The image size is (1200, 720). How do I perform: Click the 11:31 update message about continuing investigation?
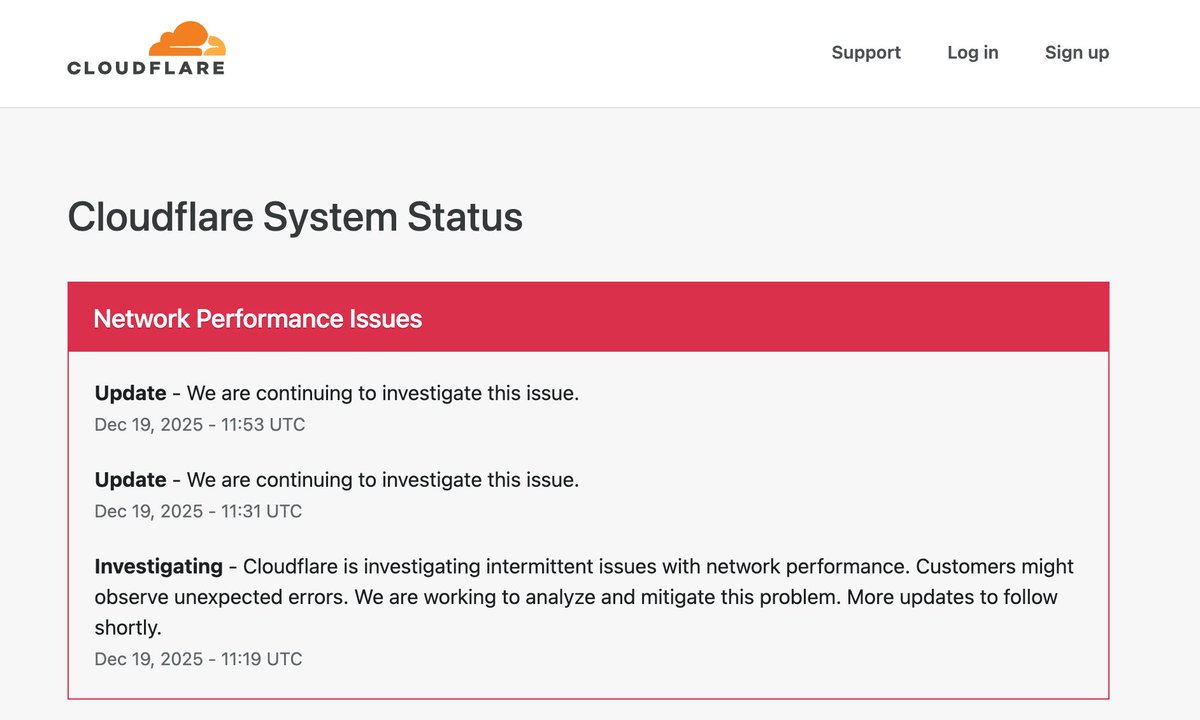coord(383,480)
